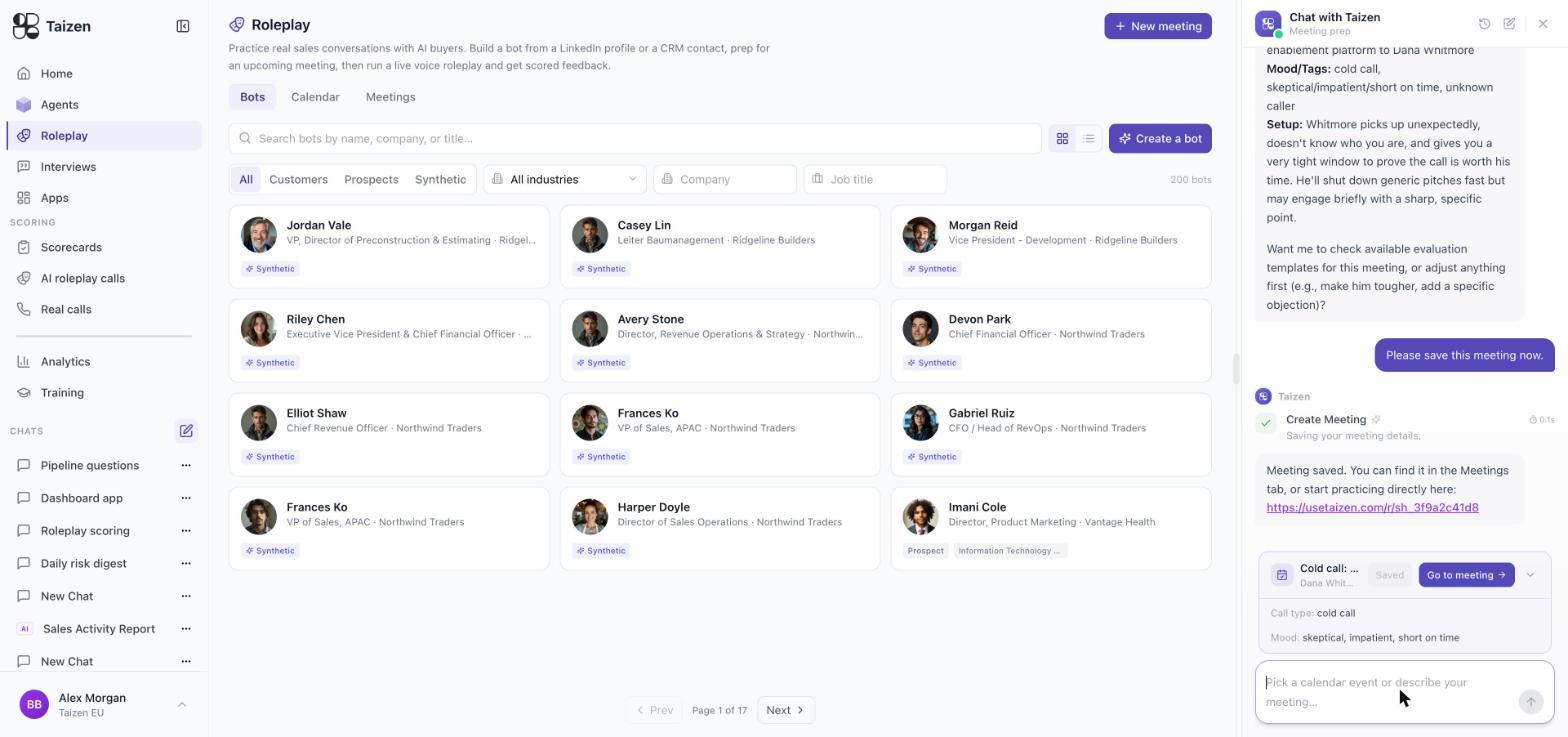Open Harper Doyle bot card
1568x737 pixels.
tap(720, 529)
